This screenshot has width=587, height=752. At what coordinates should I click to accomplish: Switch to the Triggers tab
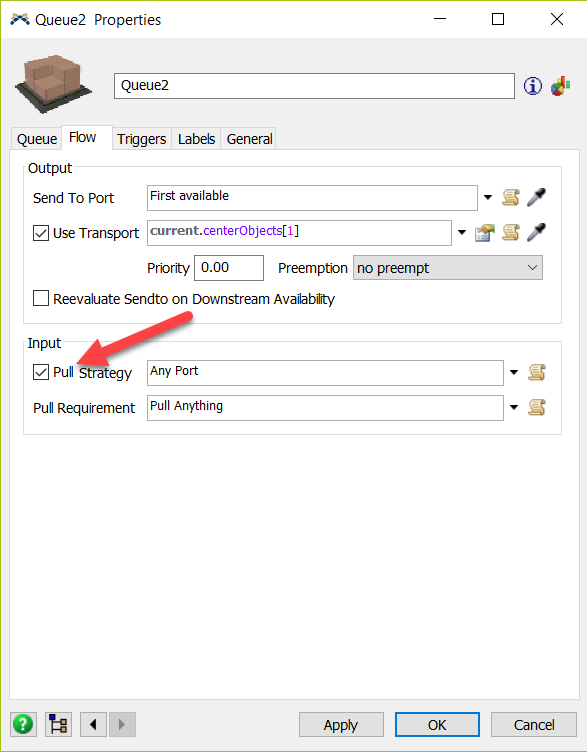click(141, 139)
